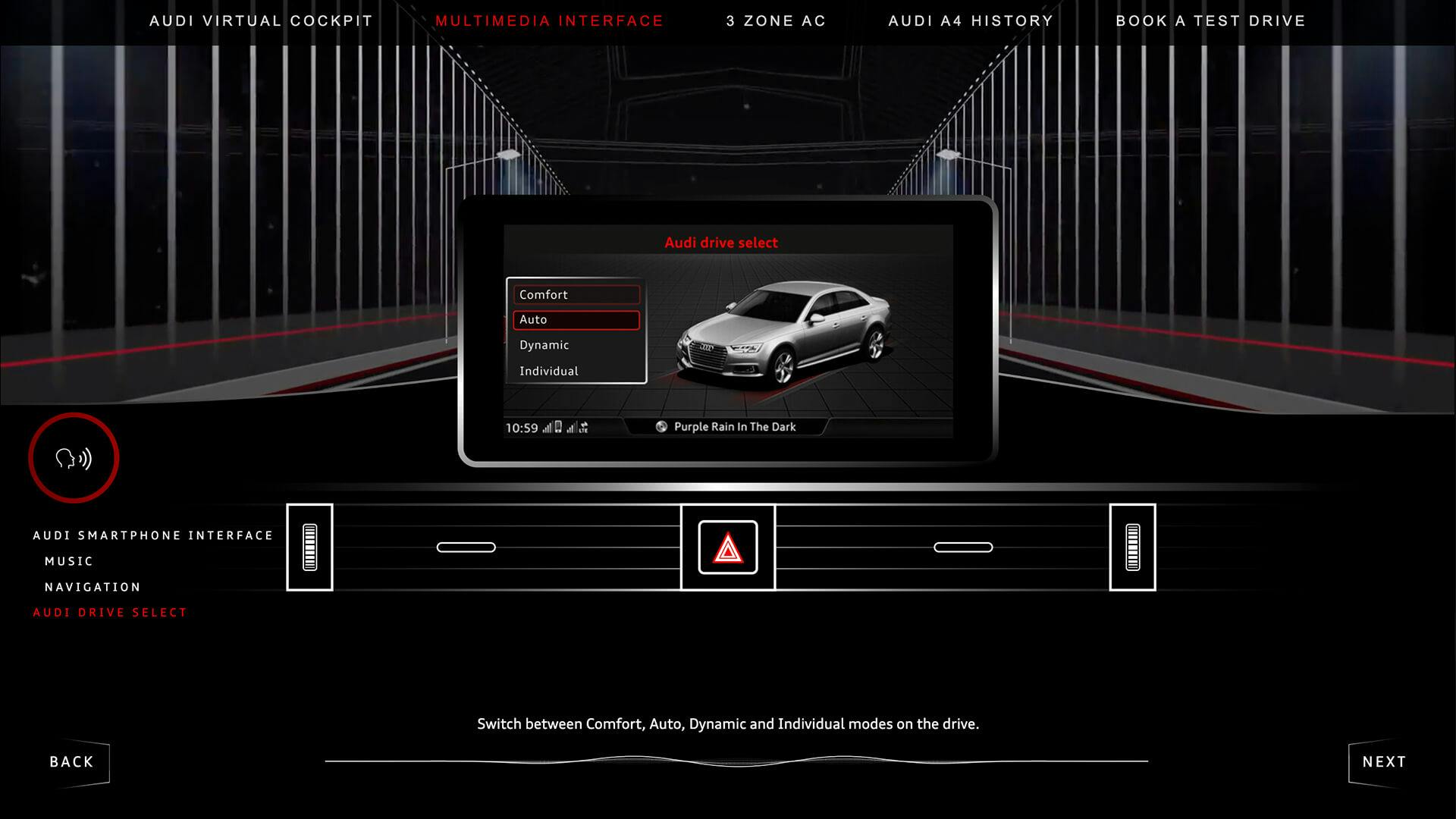Expand the MUSIC option in the sidebar
This screenshot has width=1456, height=819.
point(67,561)
